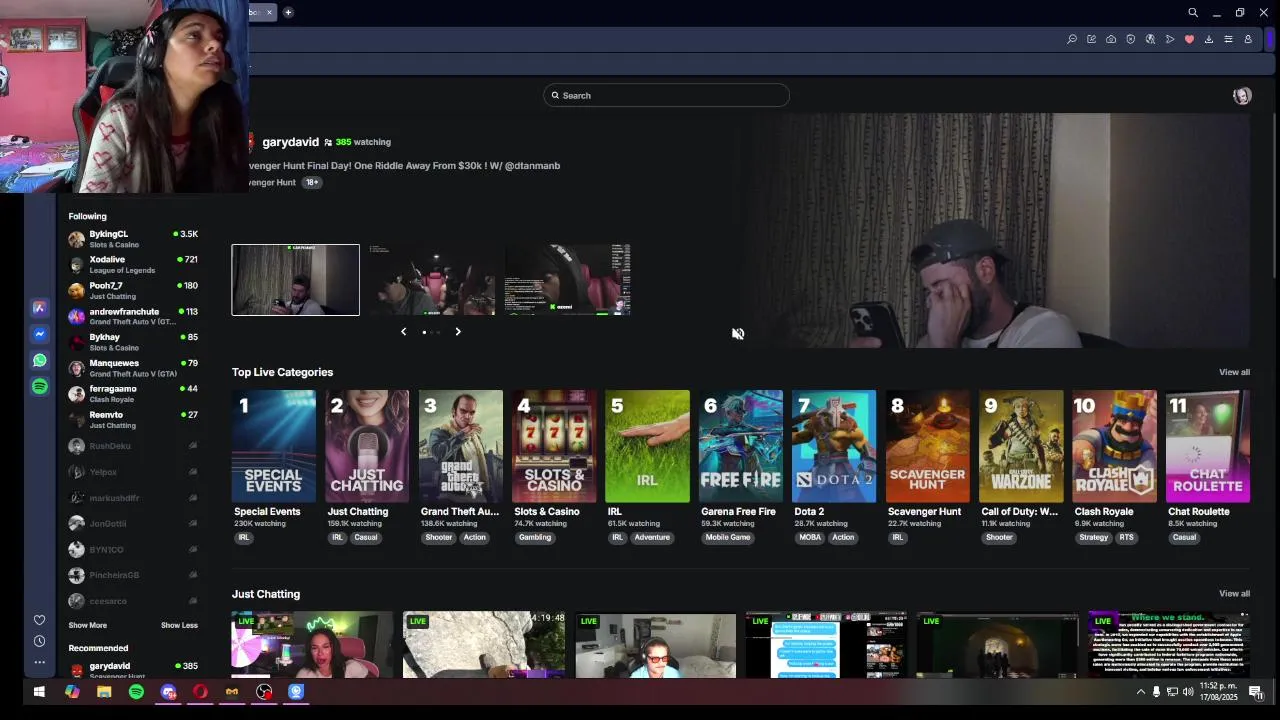Image resolution: width=1280 pixels, height=720 pixels.
Task: Click the Gambling tag under Slots & Casino
Action: [535, 538]
